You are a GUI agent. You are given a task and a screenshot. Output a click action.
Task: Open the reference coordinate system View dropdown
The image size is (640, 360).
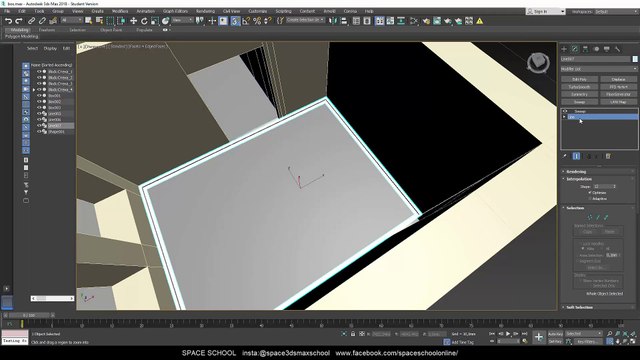pos(182,20)
